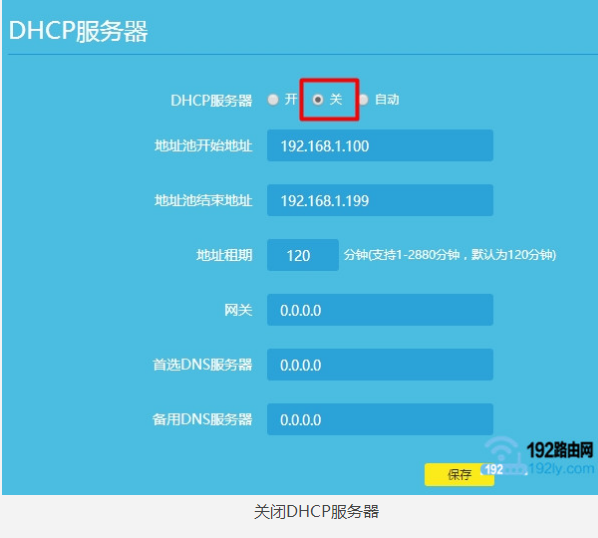Click the 地址池结束地址 input field
The height and width of the screenshot is (538, 598).
pyautogui.click(x=380, y=200)
